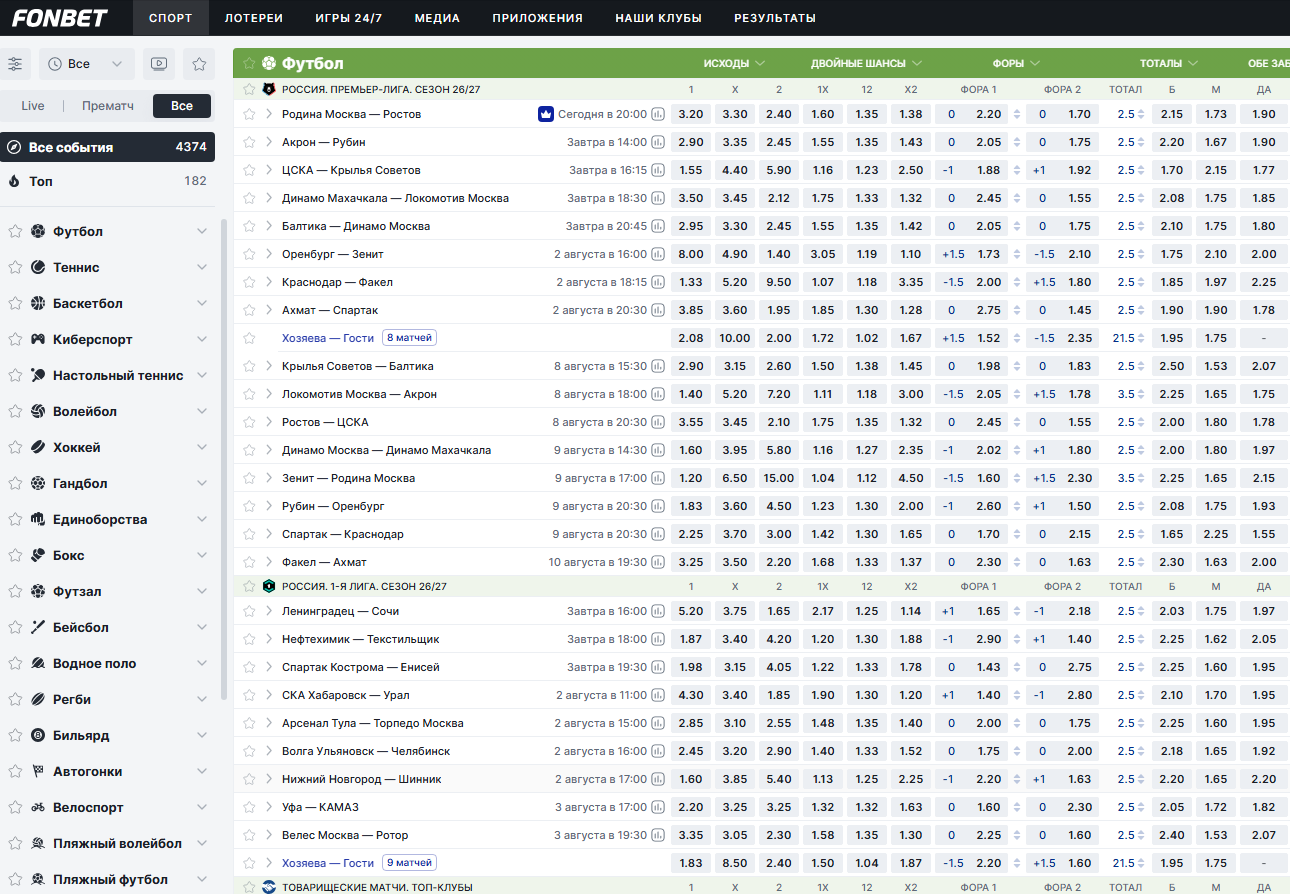The image size is (1290, 894).
Task: Select the Бейсбол bat icon in sidebar
Action: (38, 627)
